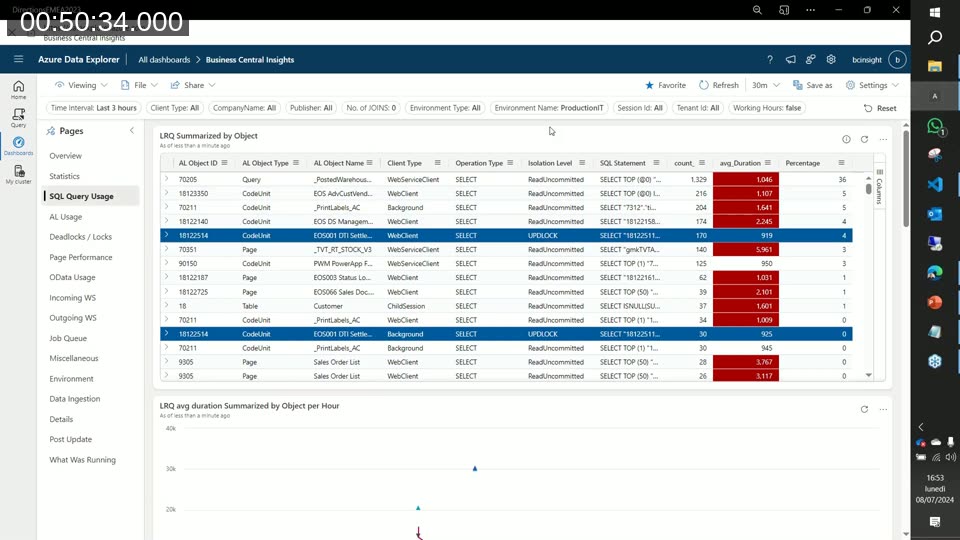Open Client Type column menu

(438, 163)
